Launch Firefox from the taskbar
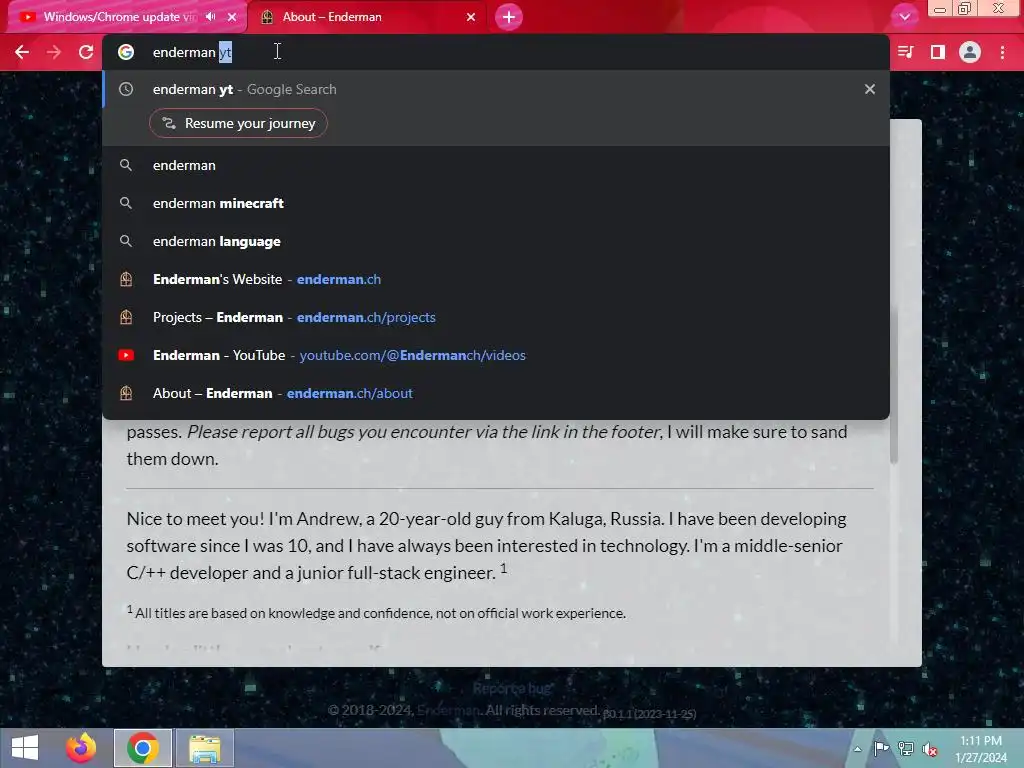1024x768 pixels. pos(81,748)
